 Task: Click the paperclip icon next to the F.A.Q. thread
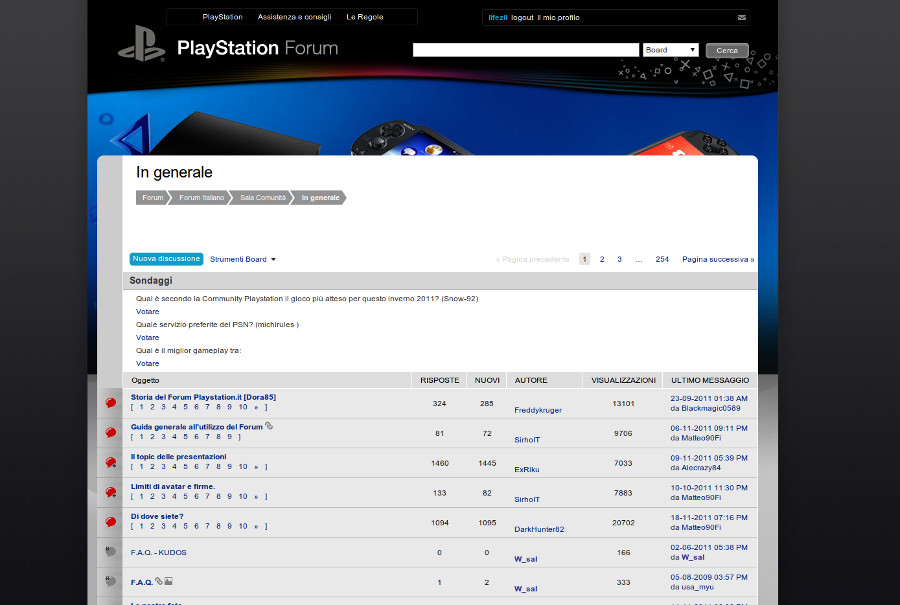point(159,581)
